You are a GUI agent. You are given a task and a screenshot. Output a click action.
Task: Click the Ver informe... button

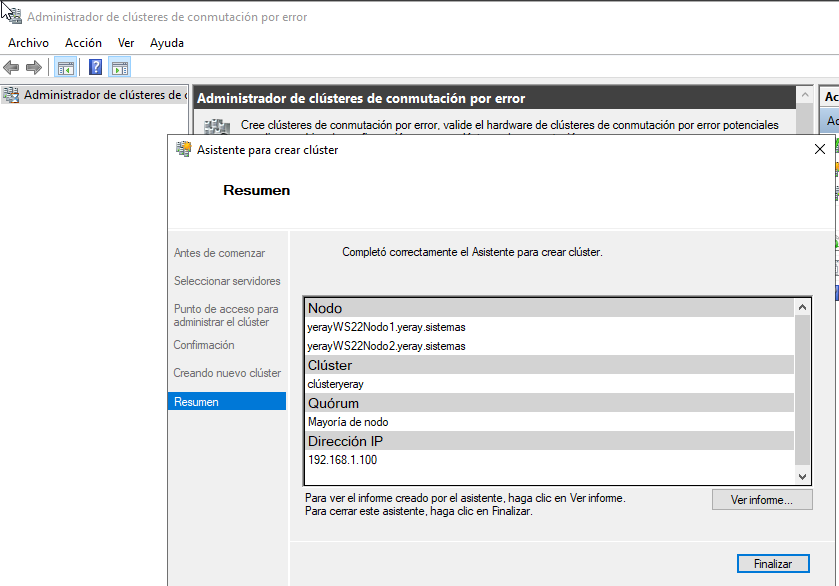point(762,500)
